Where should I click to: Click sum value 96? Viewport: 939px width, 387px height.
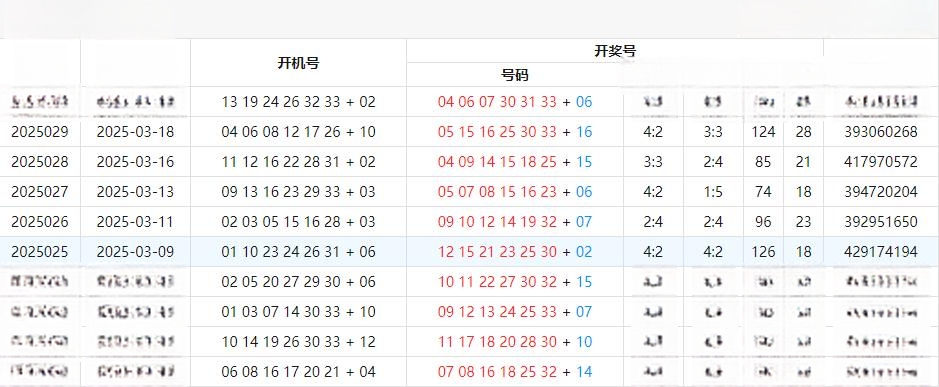tap(764, 222)
